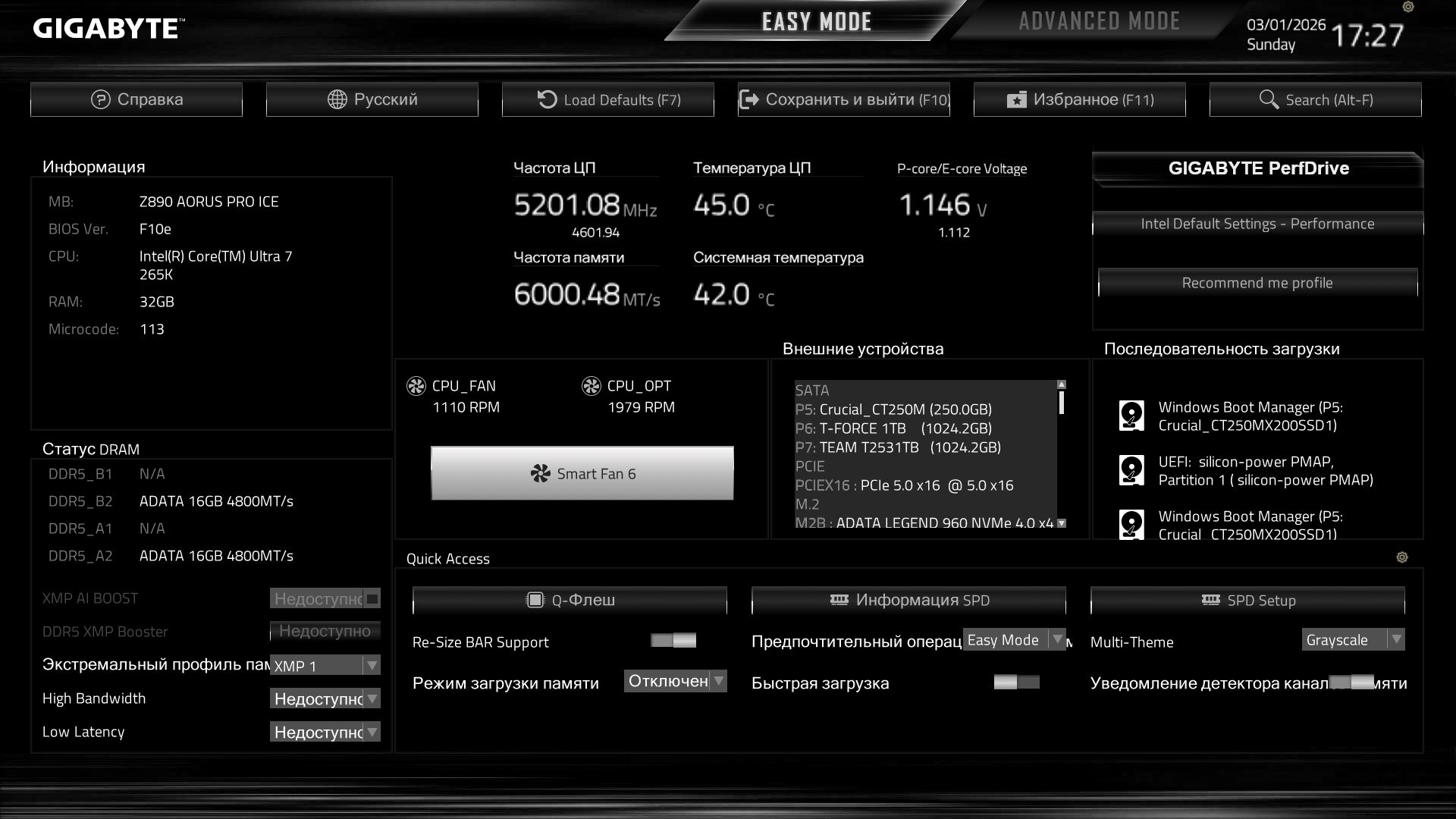Click the memory icon on Информация SPD
This screenshot has width=1456, height=819.
(839, 600)
